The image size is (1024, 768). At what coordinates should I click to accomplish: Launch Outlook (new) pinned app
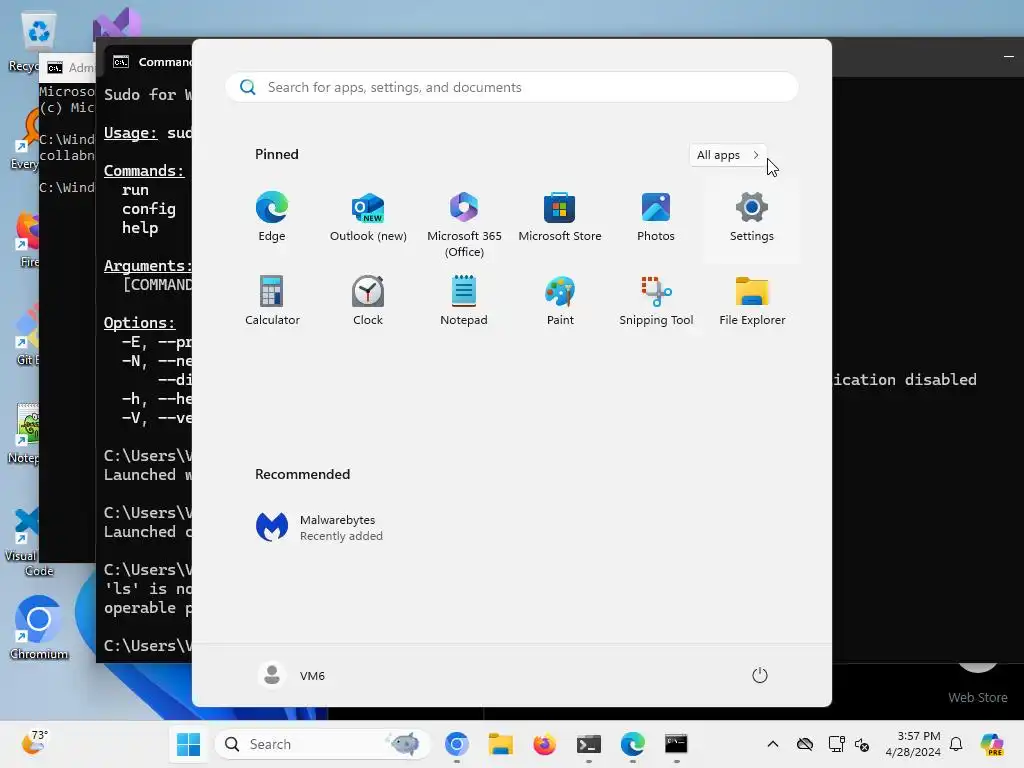pos(368,218)
